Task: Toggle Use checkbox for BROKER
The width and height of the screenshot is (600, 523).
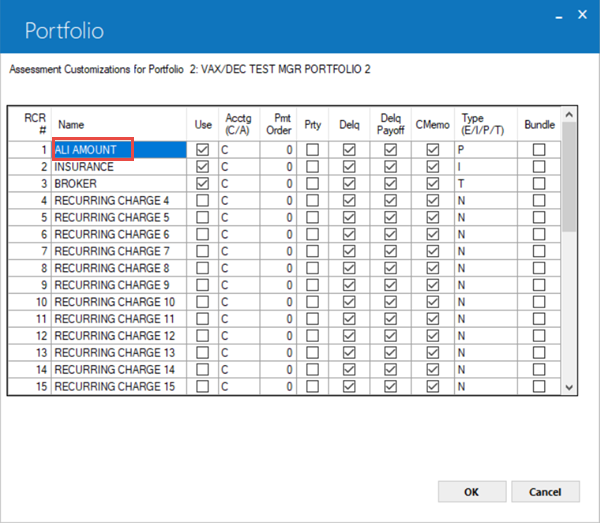Action: pos(202,183)
